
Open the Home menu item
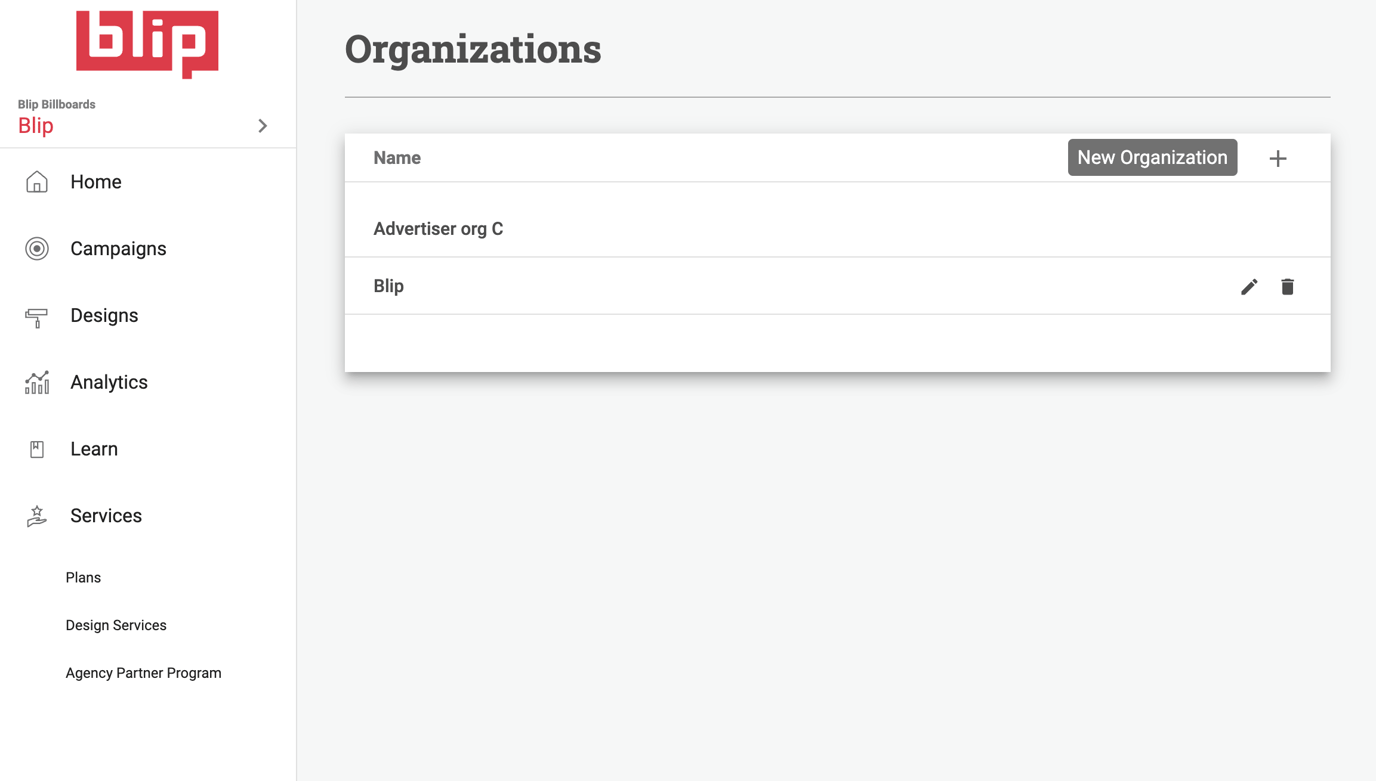click(x=95, y=181)
